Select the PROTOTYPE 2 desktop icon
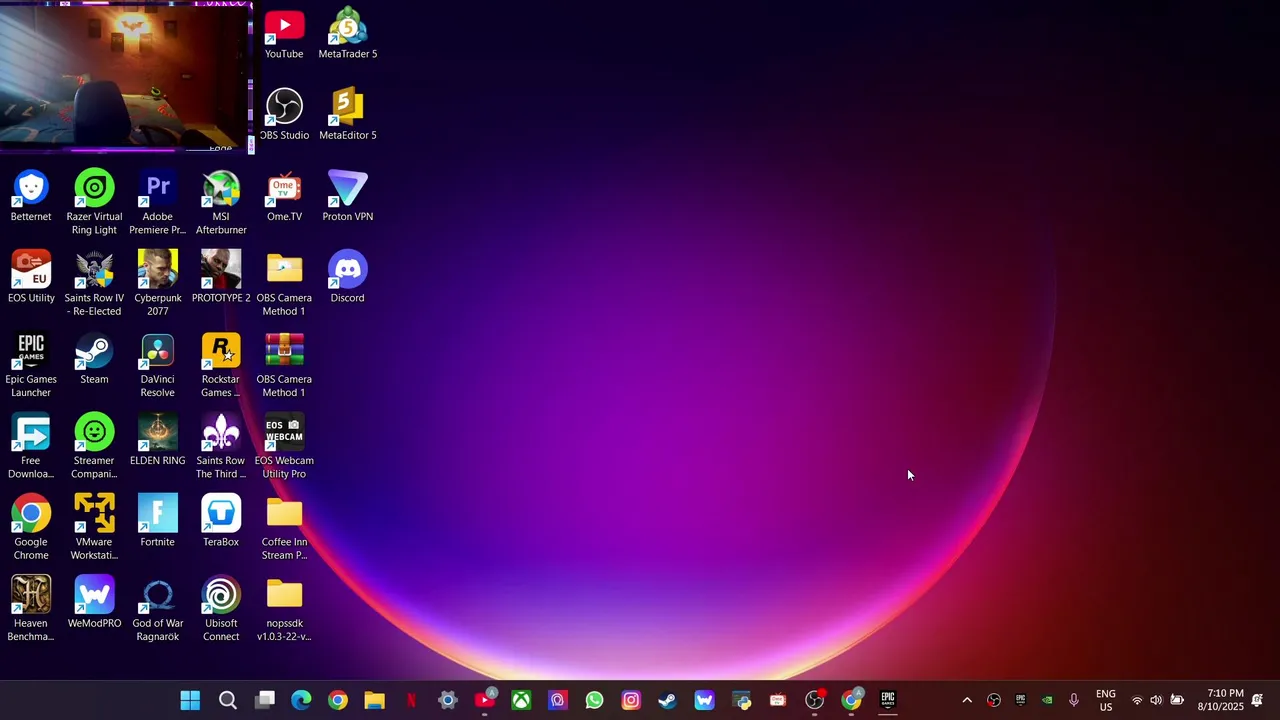This screenshot has height=720, width=1280. click(x=221, y=277)
